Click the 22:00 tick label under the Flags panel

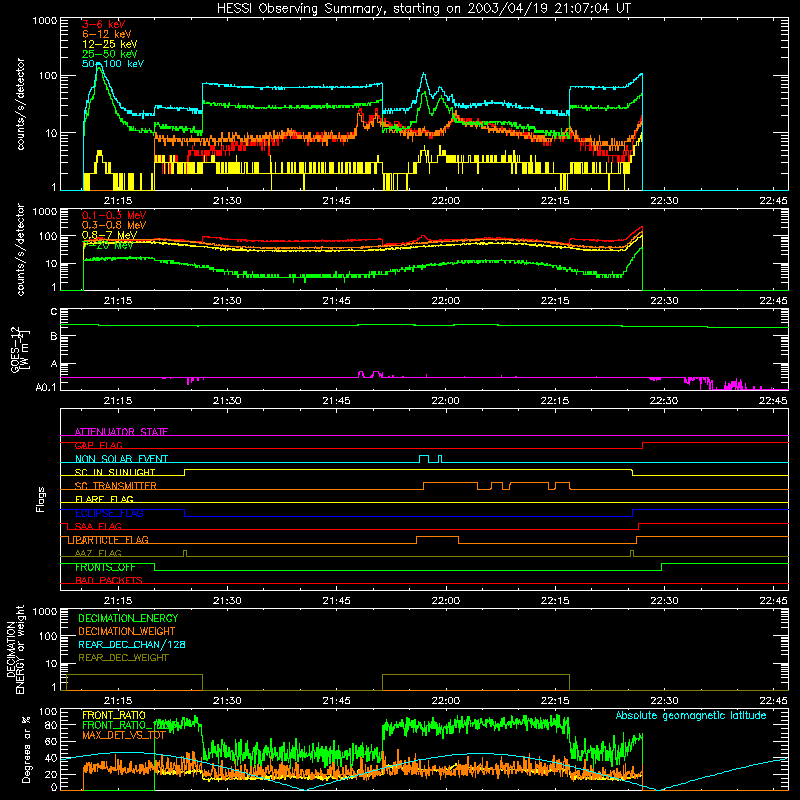tap(445, 601)
